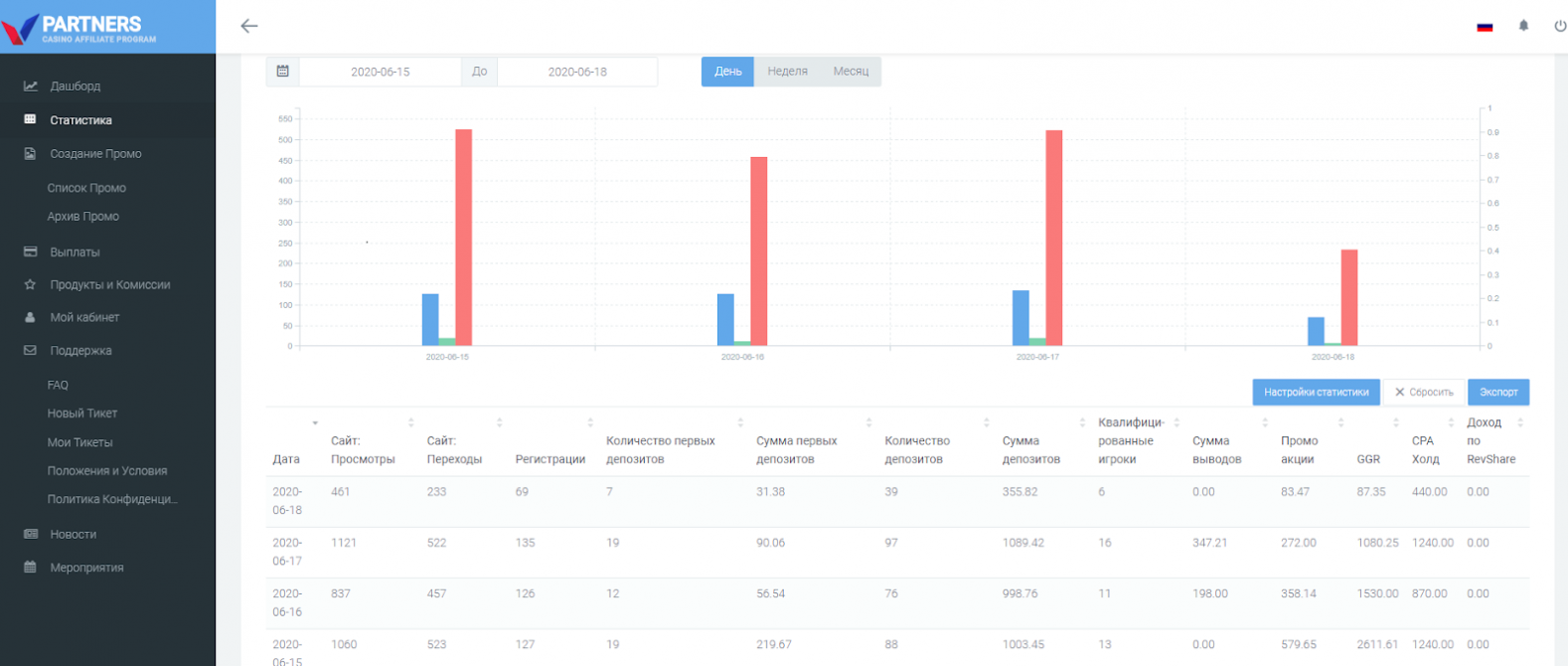Click the Настройки статистики button
The height and width of the screenshot is (666, 1568).
[1317, 393]
